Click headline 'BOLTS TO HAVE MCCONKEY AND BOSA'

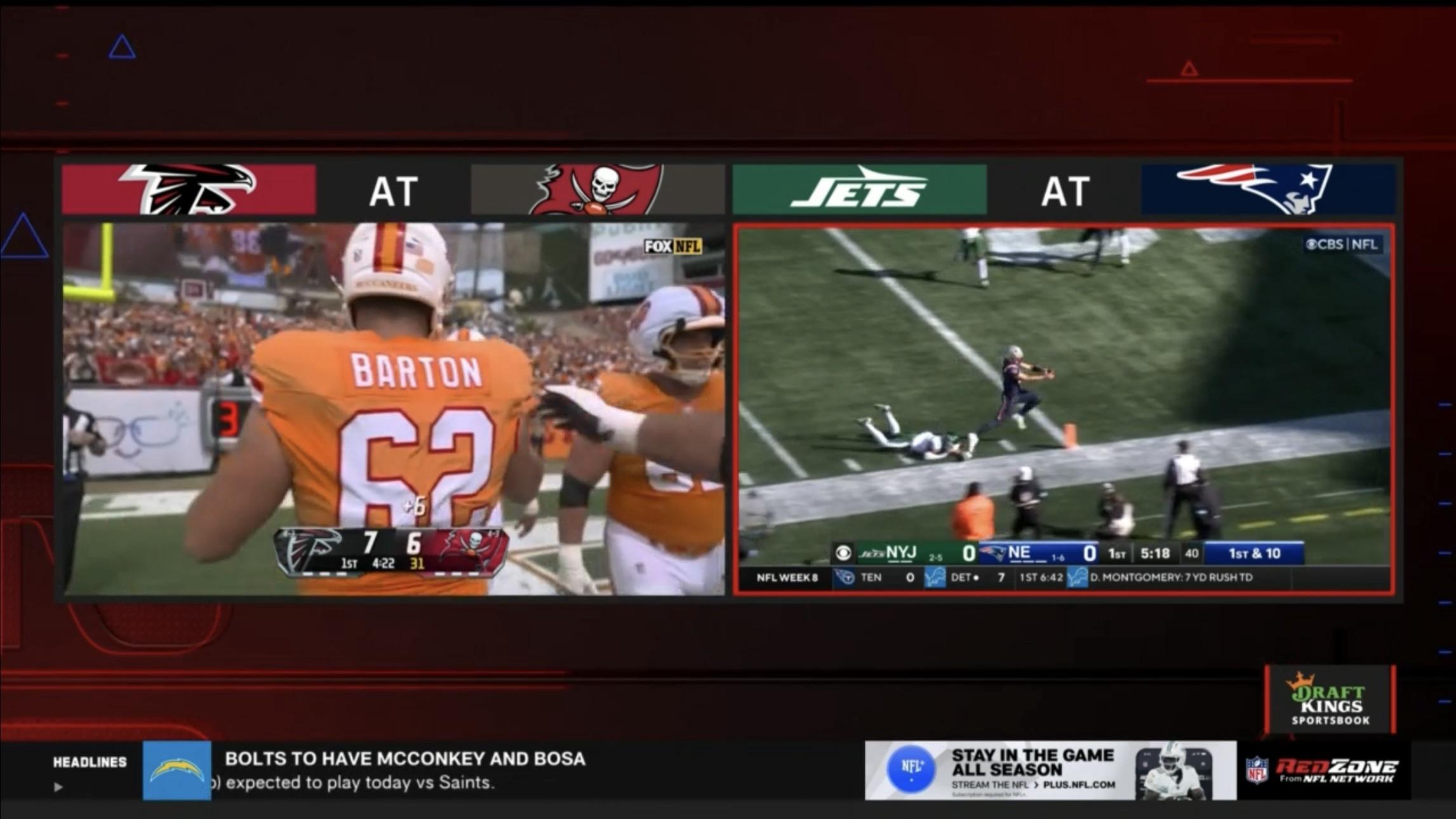(x=405, y=759)
